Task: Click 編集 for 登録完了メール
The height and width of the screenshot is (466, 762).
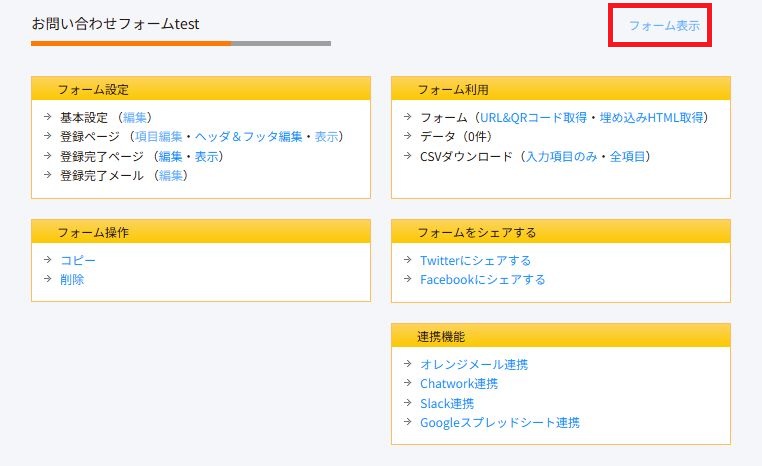Action: tap(171, 175)
